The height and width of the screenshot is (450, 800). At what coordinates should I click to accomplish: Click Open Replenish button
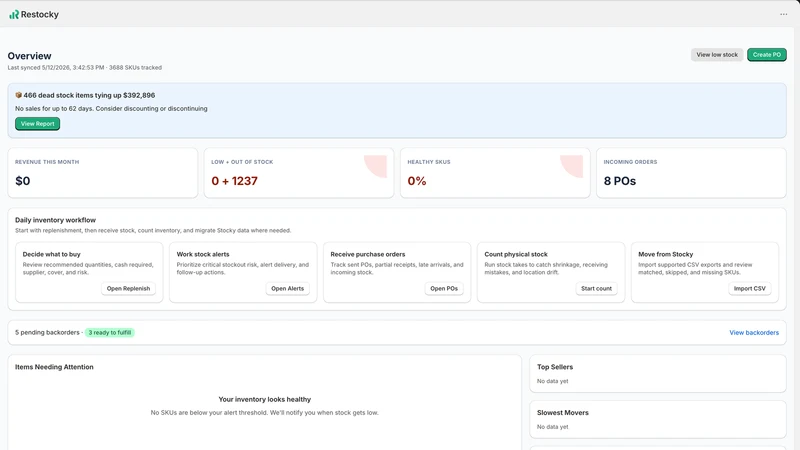[128, 288]
